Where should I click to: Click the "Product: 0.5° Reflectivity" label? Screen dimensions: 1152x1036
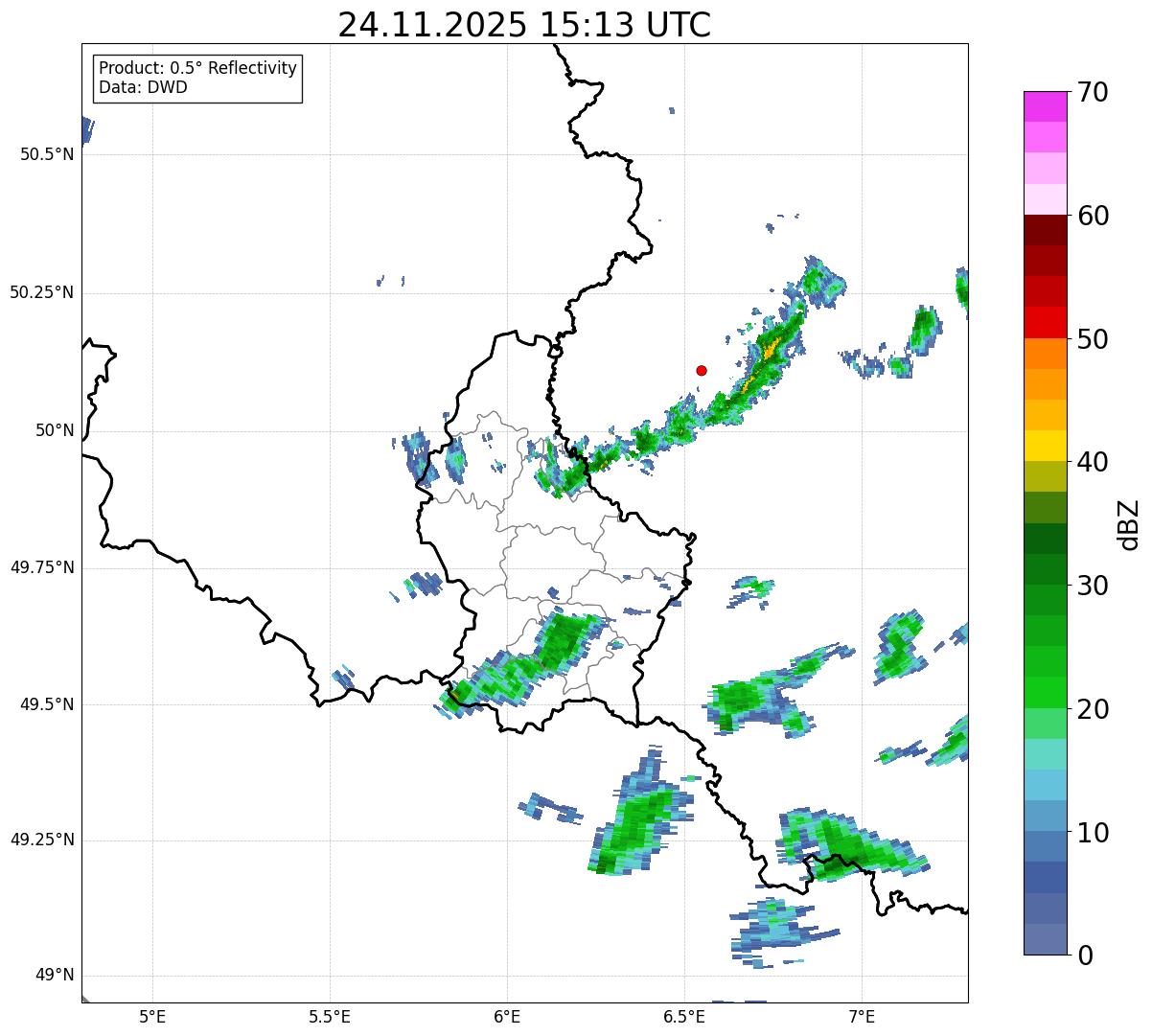197,69
